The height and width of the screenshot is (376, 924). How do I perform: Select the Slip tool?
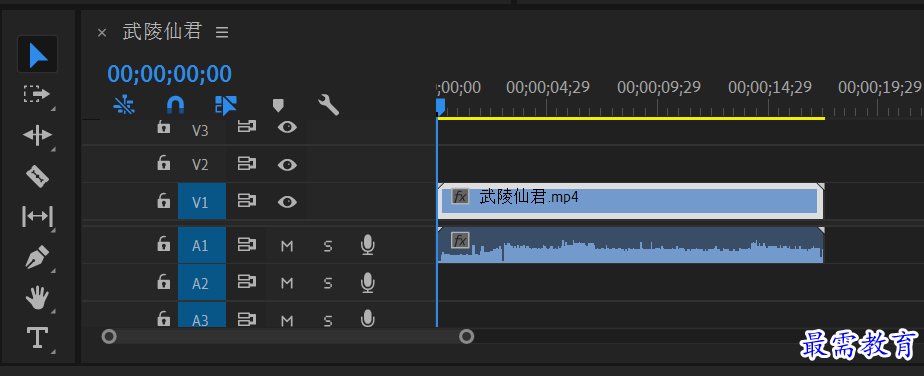[37, 216]
